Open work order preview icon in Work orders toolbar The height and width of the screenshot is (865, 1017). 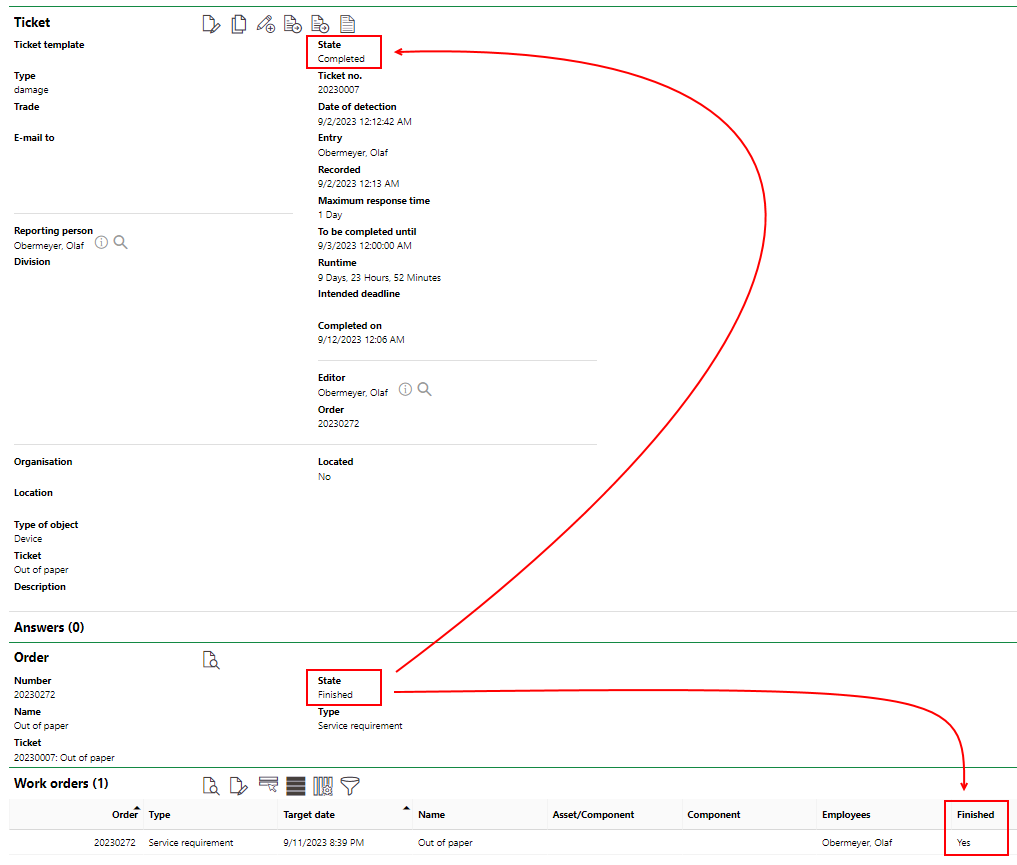[211, 786]
